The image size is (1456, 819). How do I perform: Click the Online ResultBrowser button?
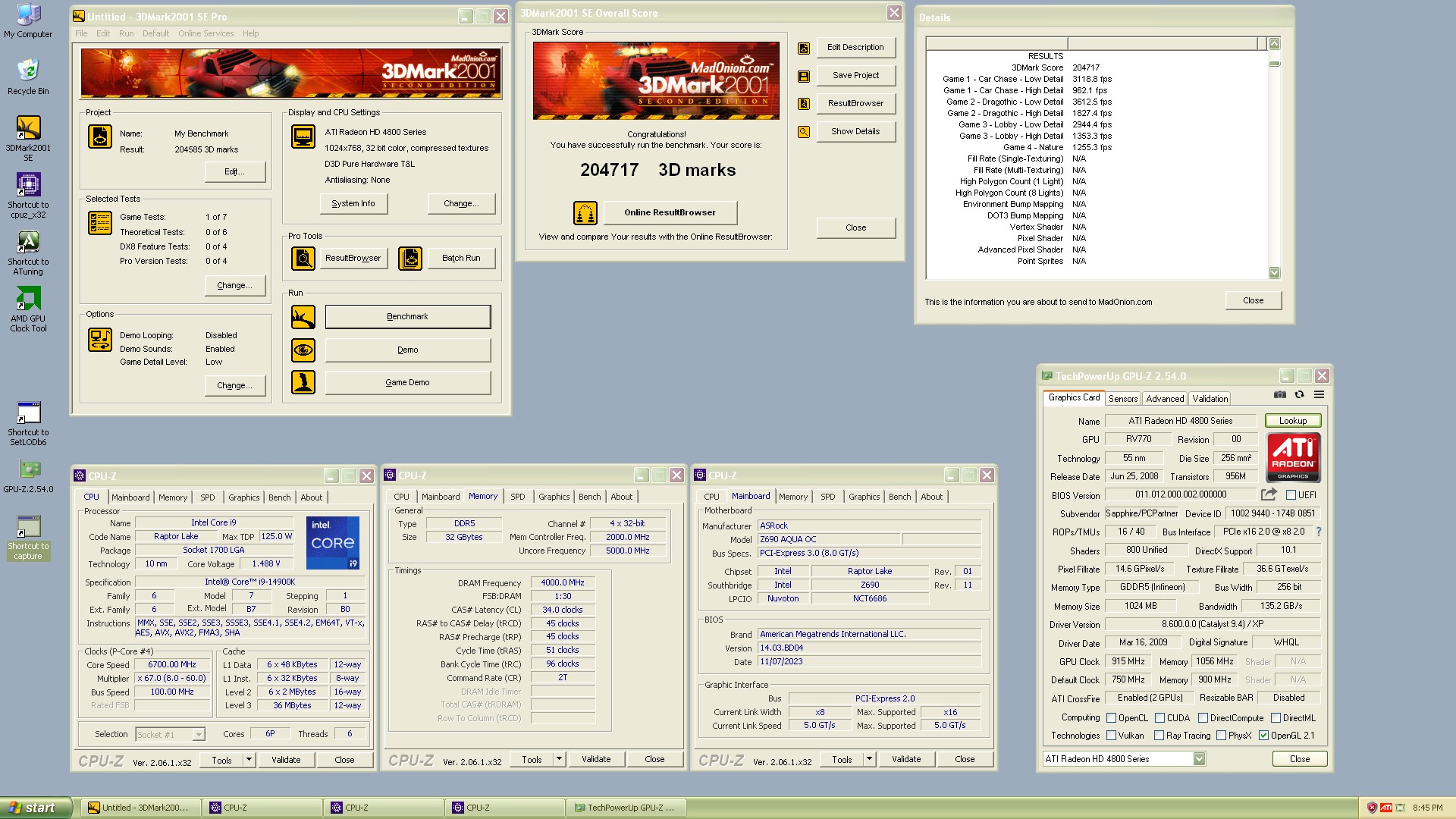670,213
